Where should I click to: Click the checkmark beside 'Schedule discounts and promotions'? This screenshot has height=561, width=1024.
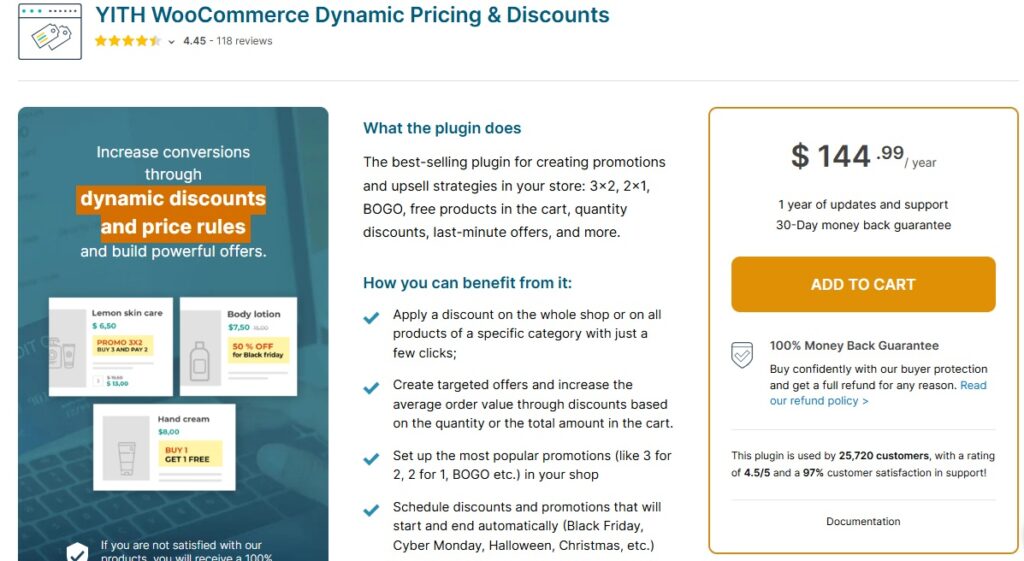point(371,510)
